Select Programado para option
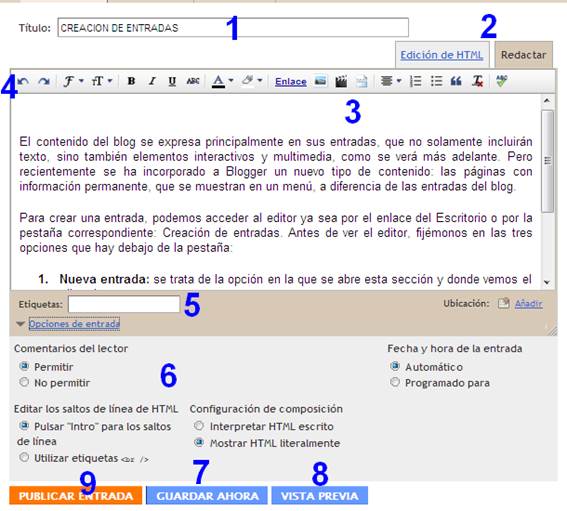The width and height of the screenshot is (567, 511). click(x=395, y=382)
